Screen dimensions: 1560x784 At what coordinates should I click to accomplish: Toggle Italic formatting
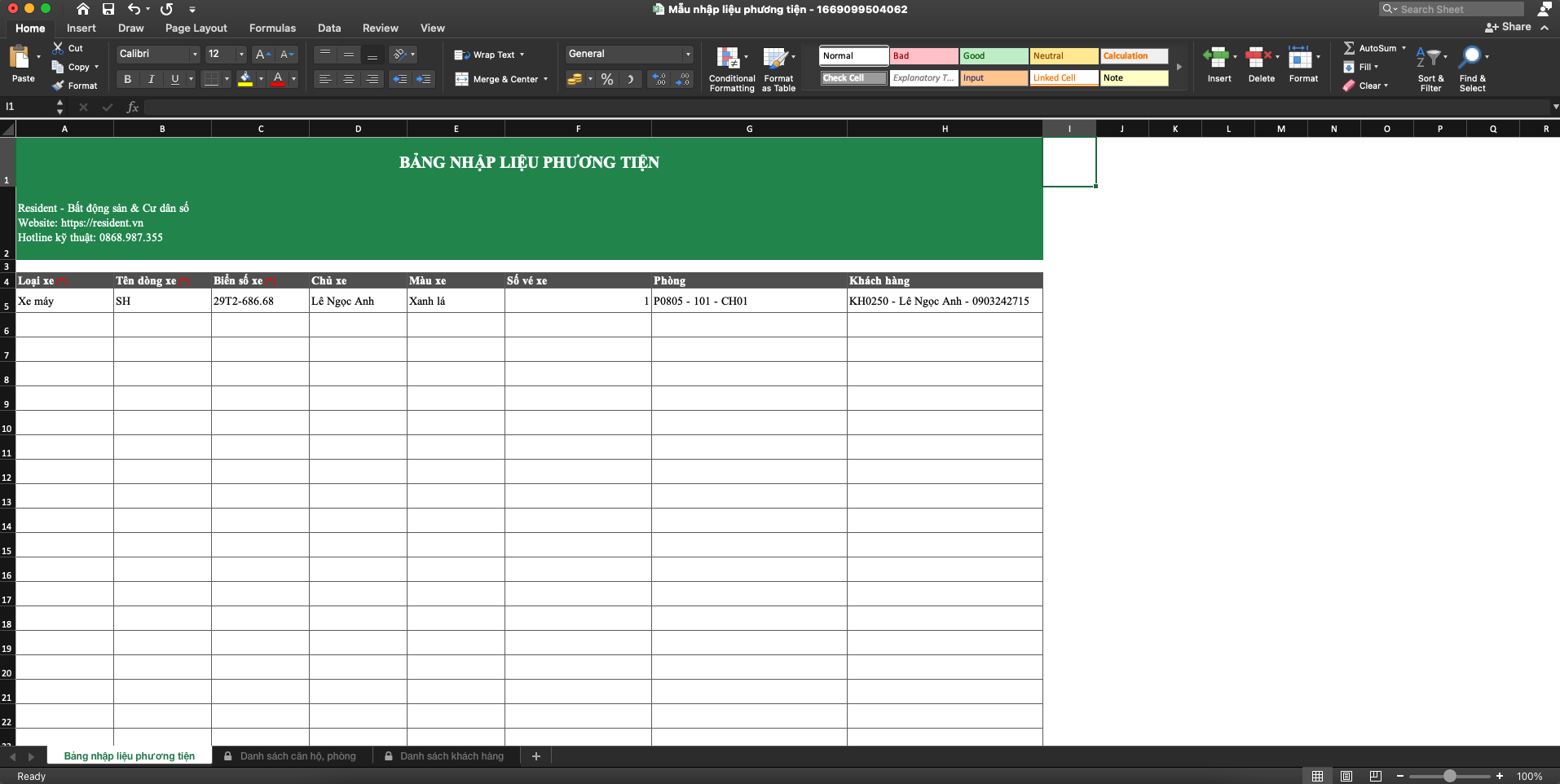(151, 79)
